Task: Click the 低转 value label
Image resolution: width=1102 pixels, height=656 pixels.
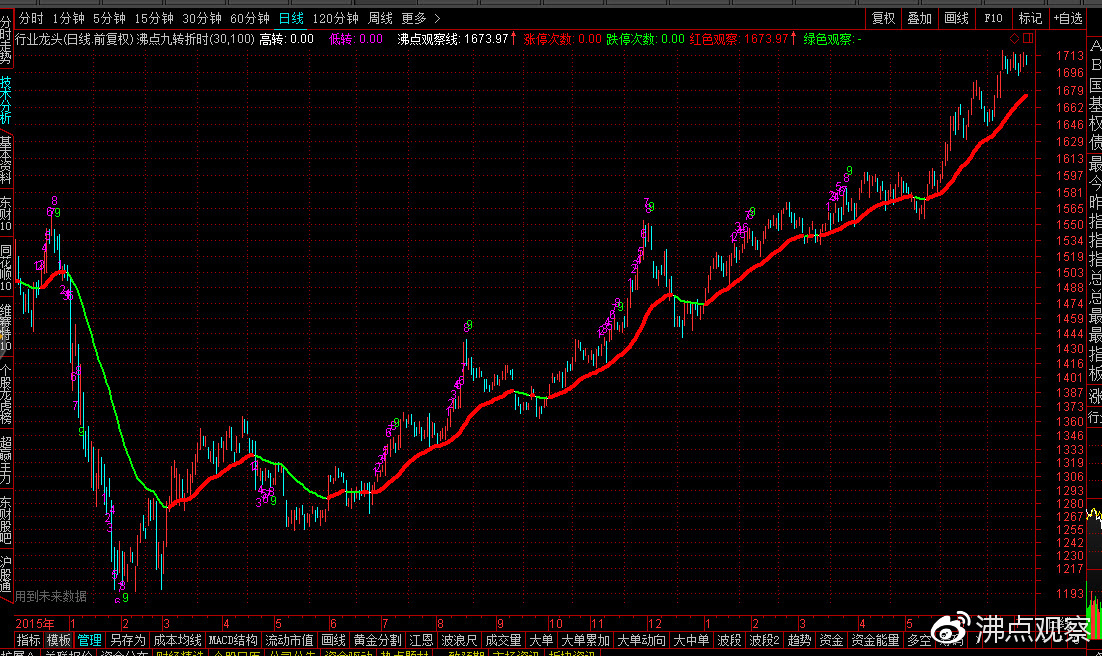Action: (356, 39)
